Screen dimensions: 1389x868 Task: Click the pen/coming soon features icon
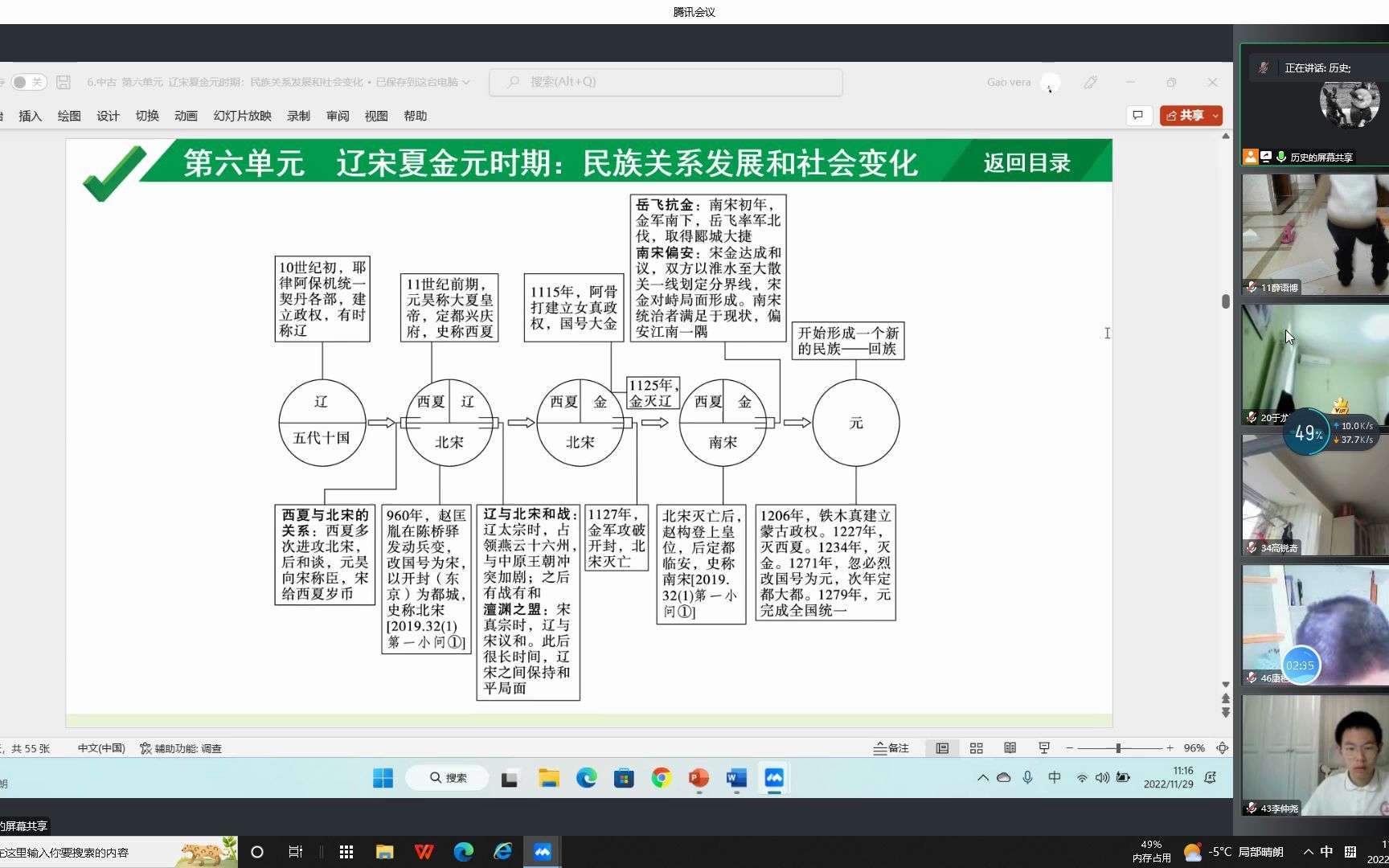tap(1091, 82)
